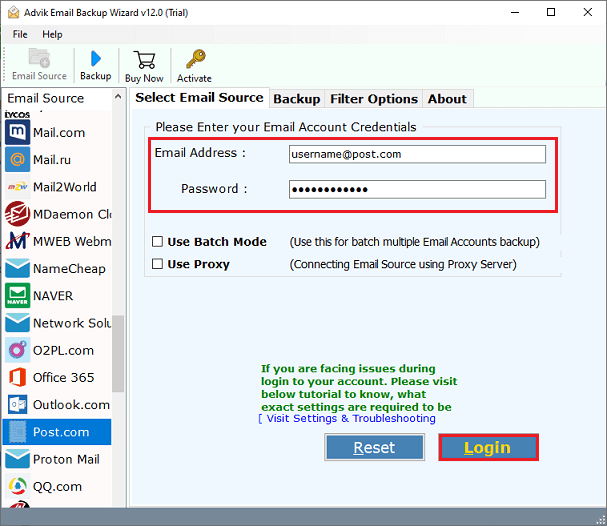This screenshot has width=607, height=526.
Task: Click the Password input field
Action: point(417,189)
